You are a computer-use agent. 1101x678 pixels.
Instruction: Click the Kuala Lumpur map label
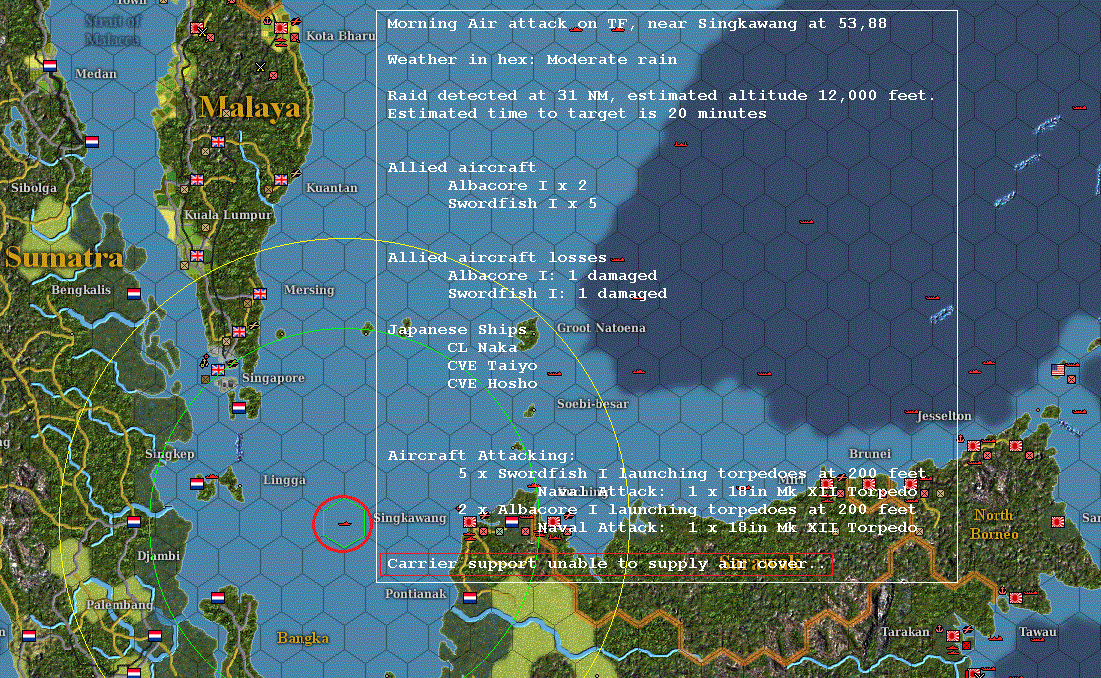[228, 215]
